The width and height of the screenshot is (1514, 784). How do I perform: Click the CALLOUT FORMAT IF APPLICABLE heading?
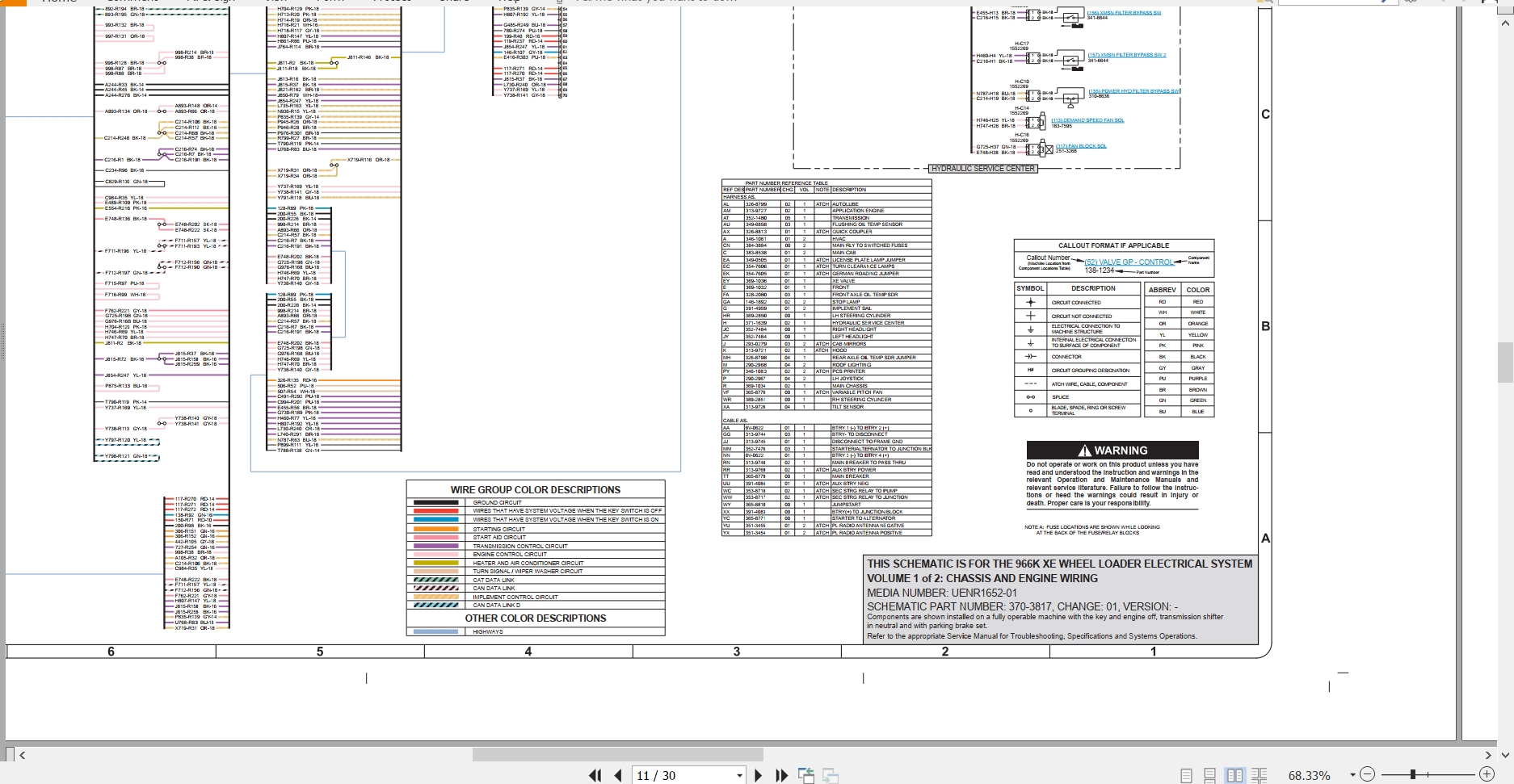(1114, 245)
